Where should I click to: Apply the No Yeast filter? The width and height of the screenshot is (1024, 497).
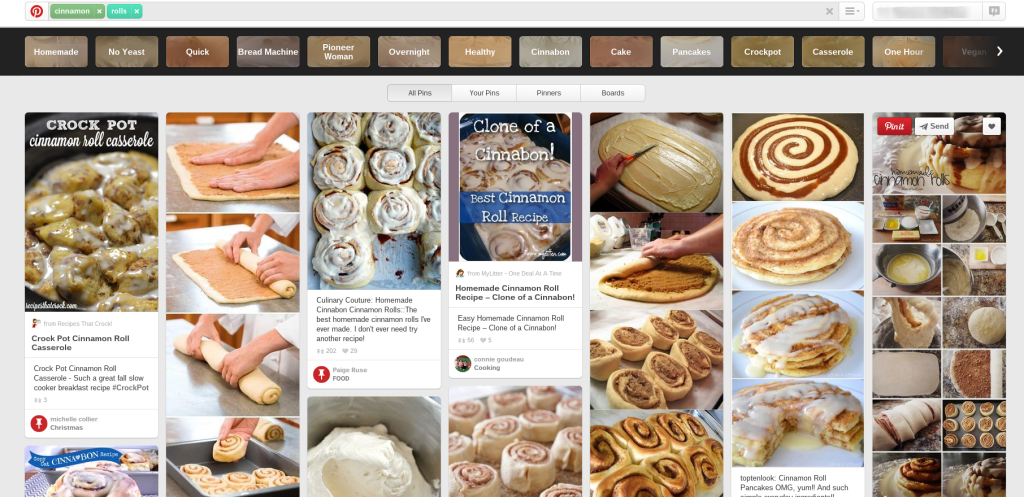pyautogui.click(x=127, y=52)
